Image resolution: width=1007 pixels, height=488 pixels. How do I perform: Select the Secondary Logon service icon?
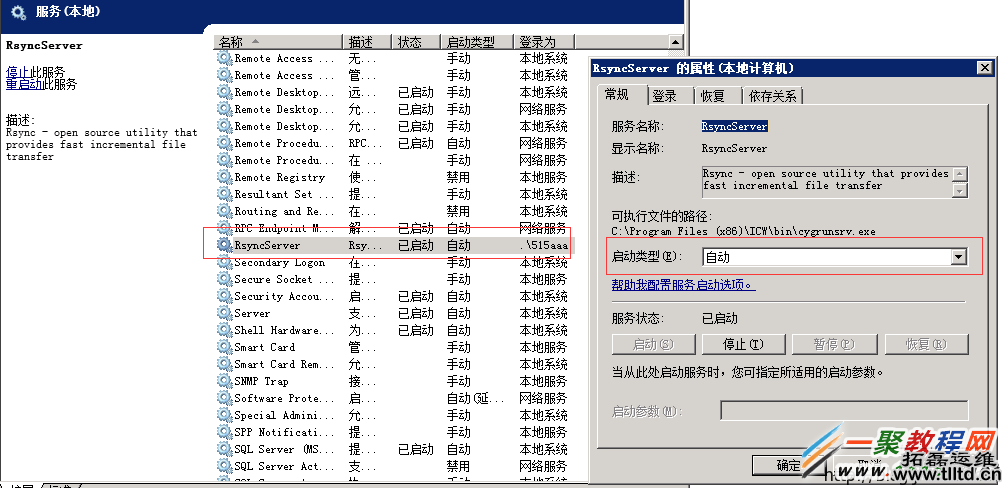pyautogui.click(x=225, y=263)
